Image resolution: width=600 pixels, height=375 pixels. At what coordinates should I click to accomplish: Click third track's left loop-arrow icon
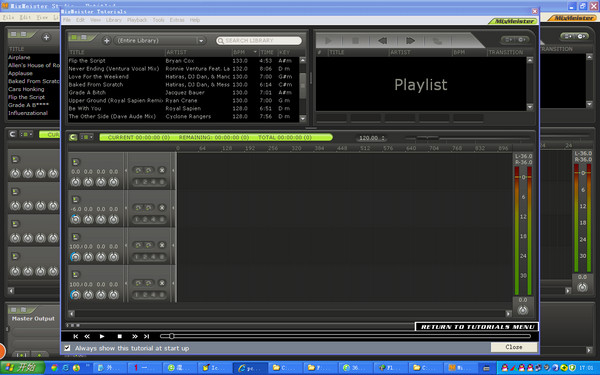[x=138, y=245]
